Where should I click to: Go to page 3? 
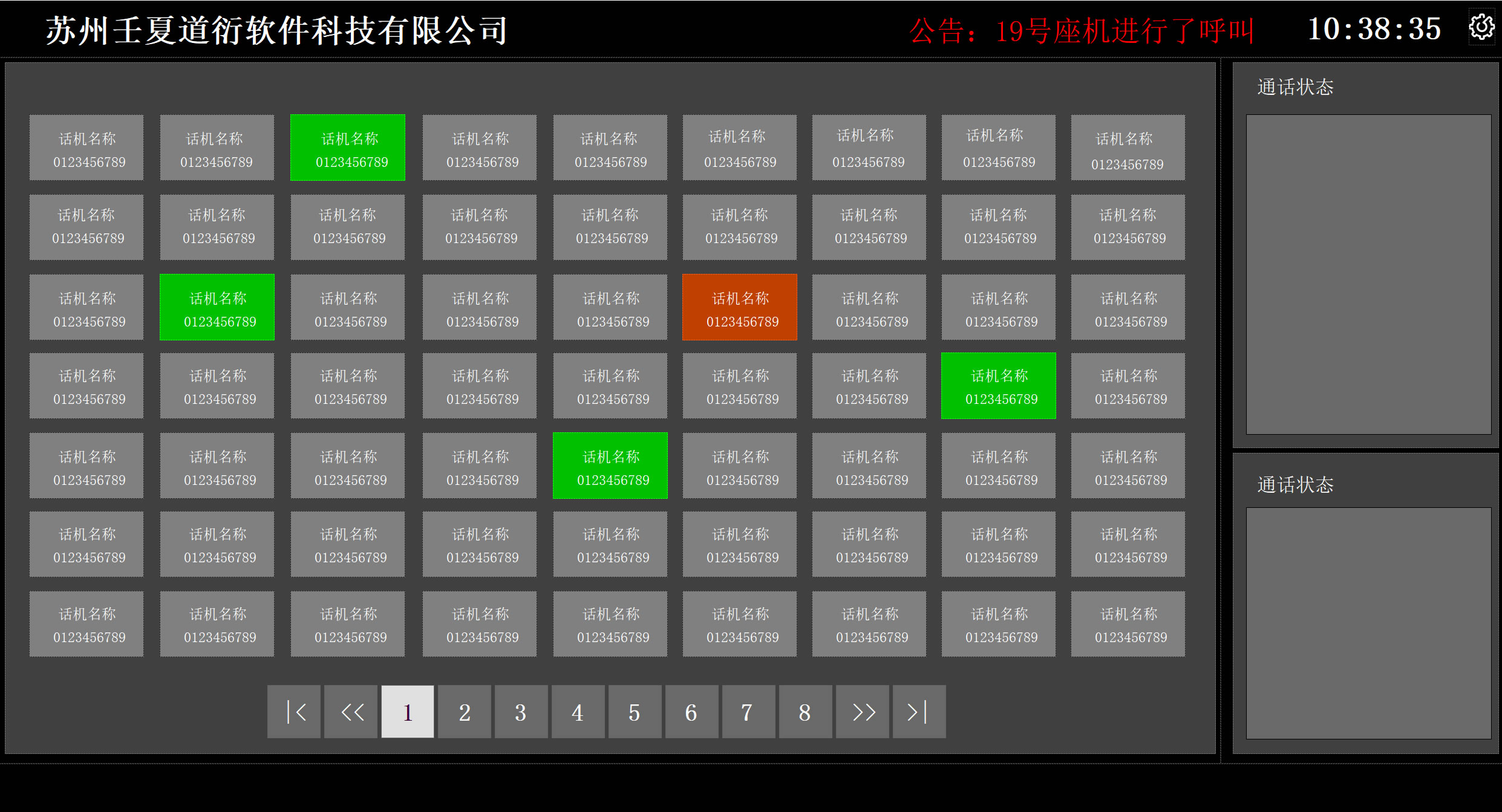(521, 712)
